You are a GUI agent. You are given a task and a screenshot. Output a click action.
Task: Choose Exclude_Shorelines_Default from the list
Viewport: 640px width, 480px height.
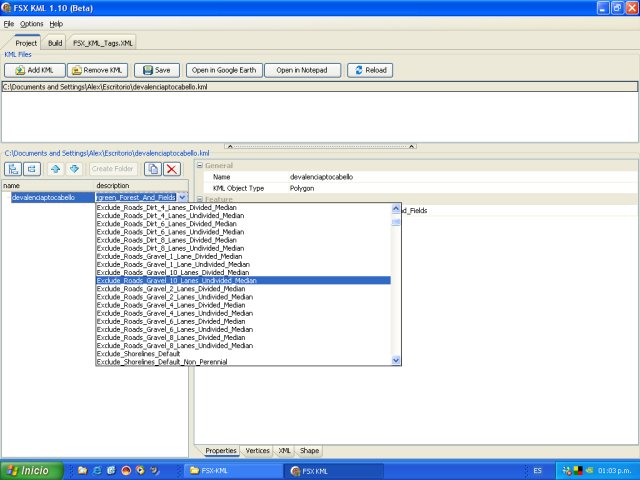(x=138, y=353)
